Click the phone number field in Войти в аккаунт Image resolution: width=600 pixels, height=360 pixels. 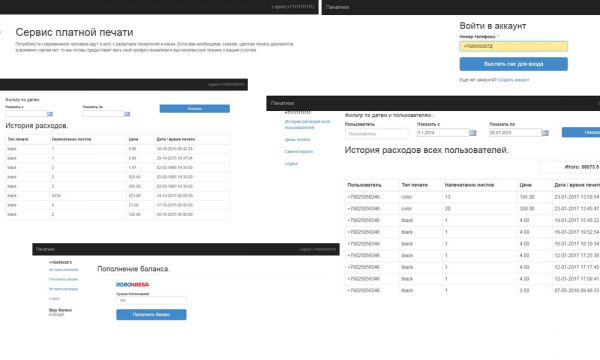pyautogui.click(x=514, y=46)
